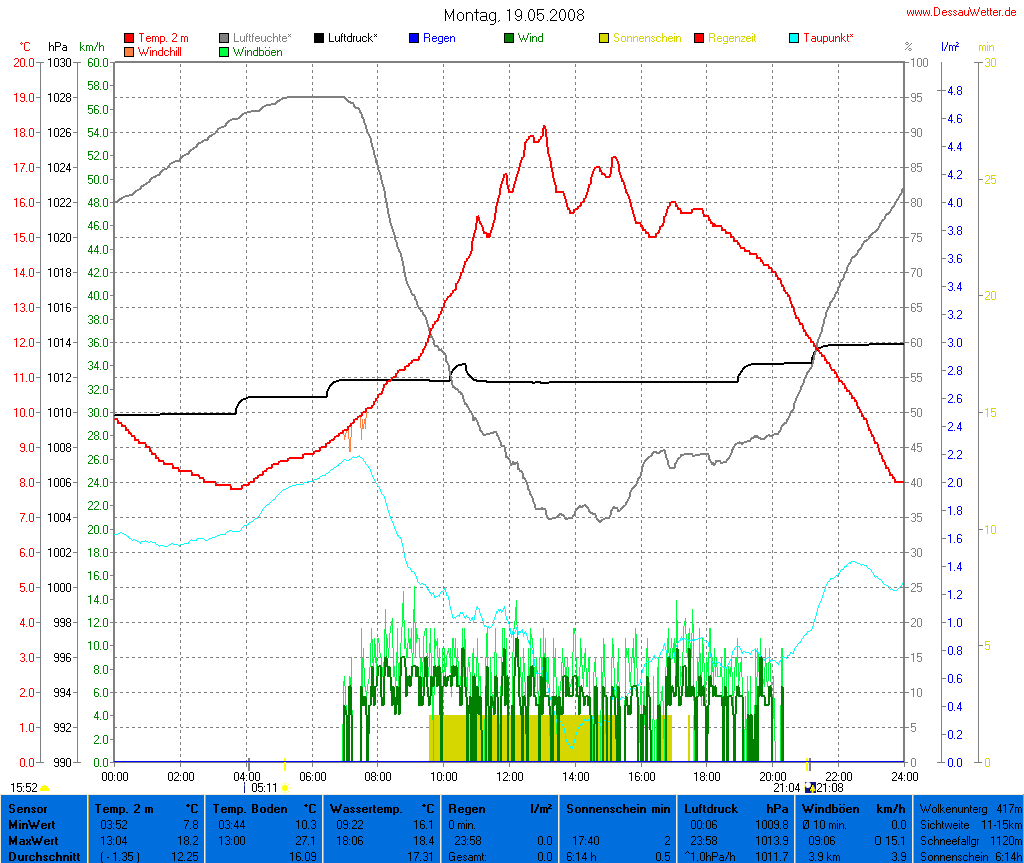Screen dimensions: 1024x863
Task: Click the dark green Wind legend square
Action: point(509,38)
